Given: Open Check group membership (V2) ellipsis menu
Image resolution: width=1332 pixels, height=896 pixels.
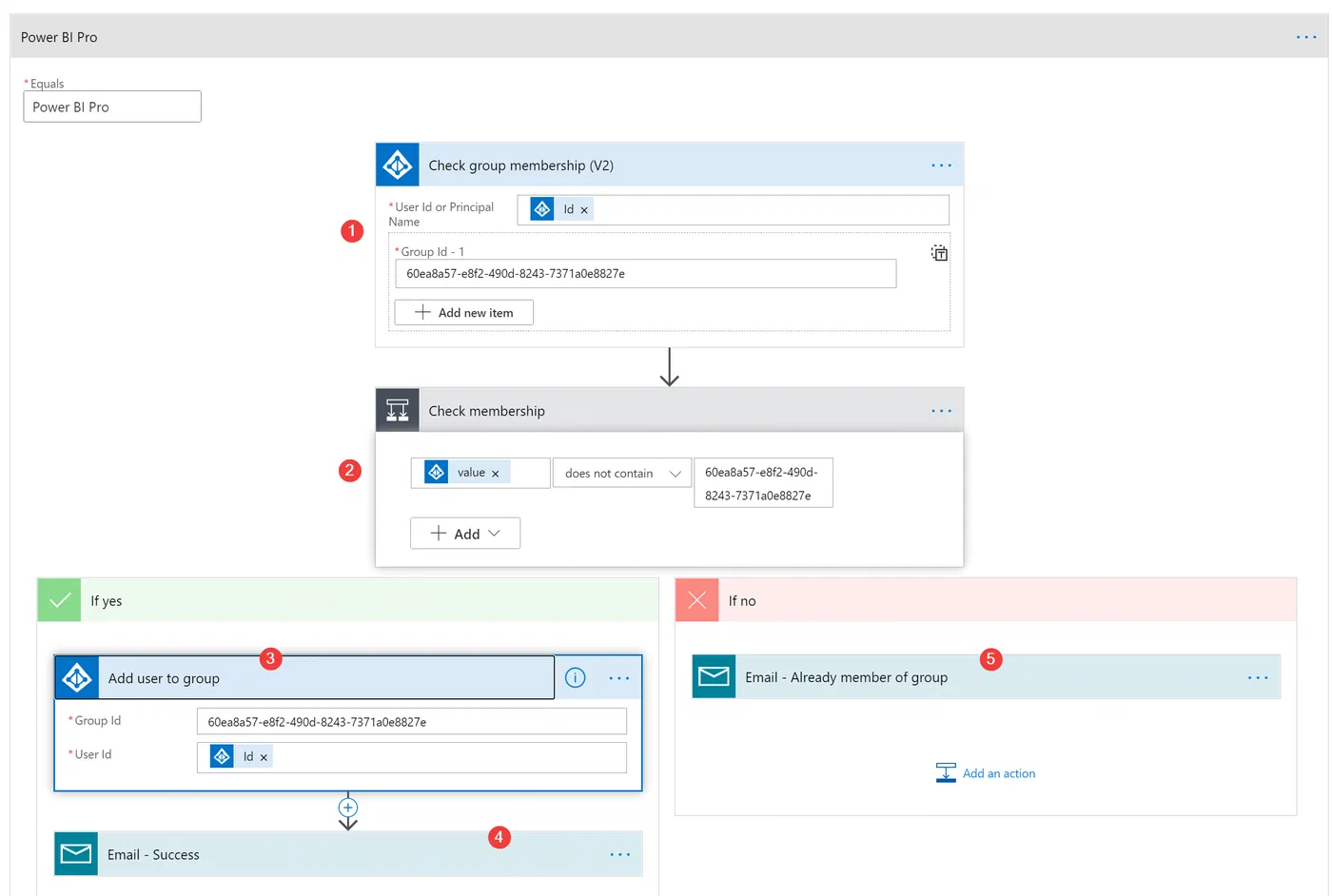Looking at the screenshot, I should [941, 166].
